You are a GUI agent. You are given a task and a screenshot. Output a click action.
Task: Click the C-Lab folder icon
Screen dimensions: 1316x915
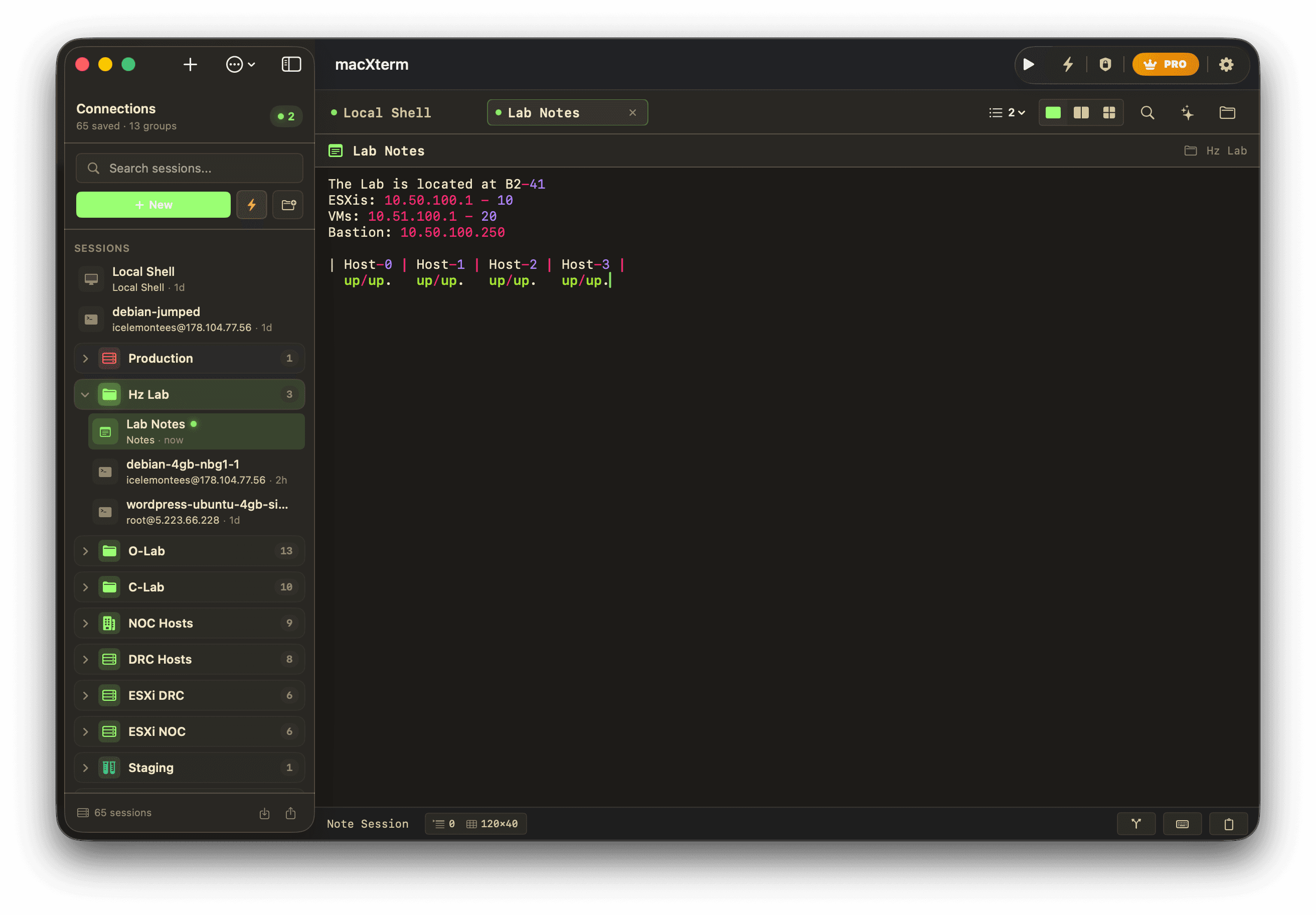[109, 587]
